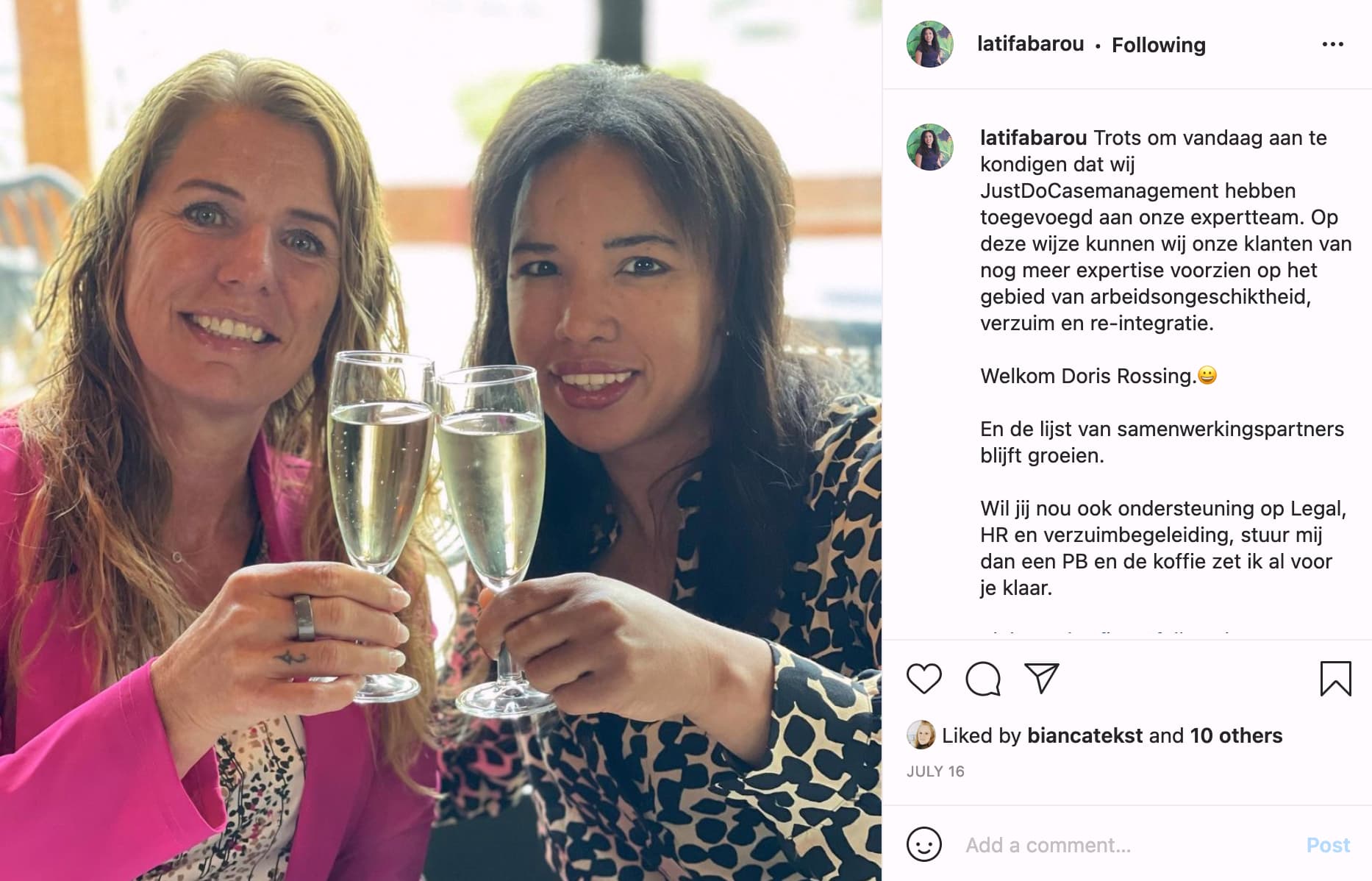The image size is (1372, 881).
Task: Open biancatekst profile link
Action: tap(1085, 735)
